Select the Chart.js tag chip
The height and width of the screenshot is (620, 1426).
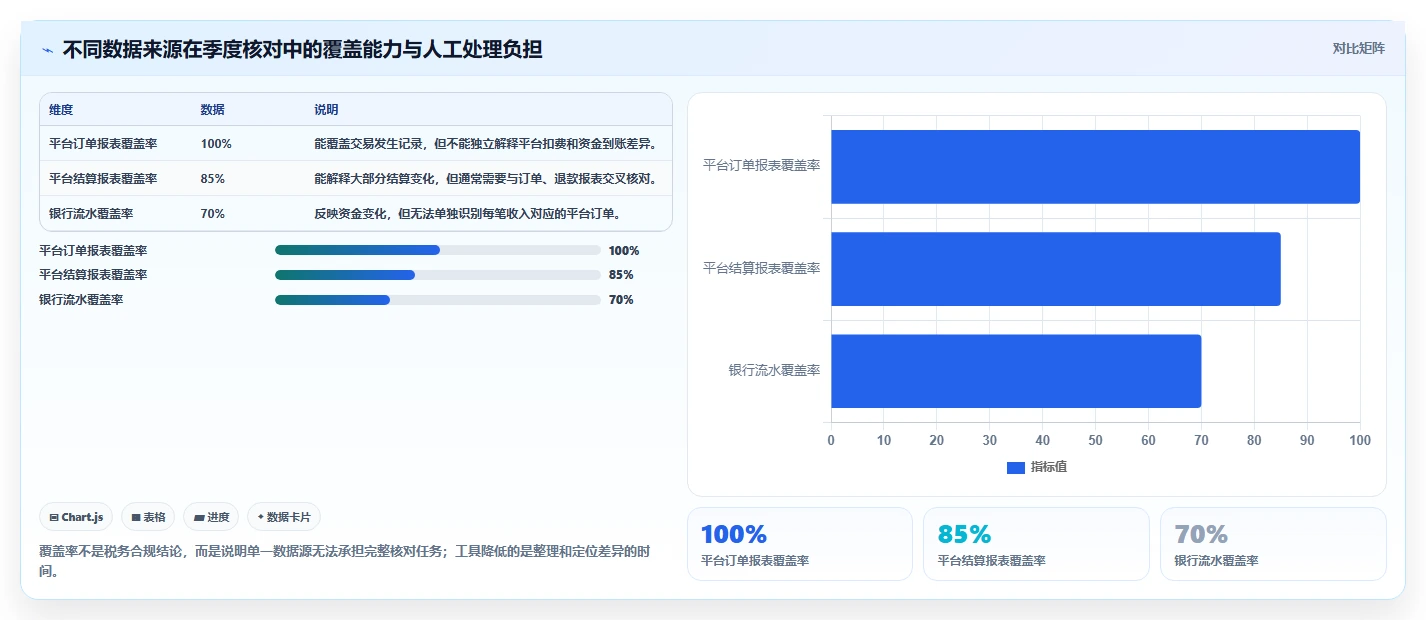(x=77, y=517)
